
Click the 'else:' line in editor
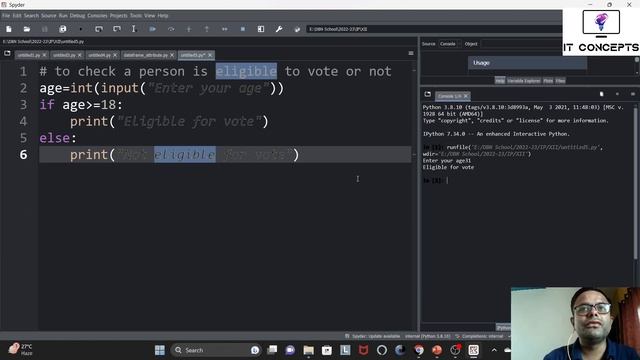coord(58,138)
